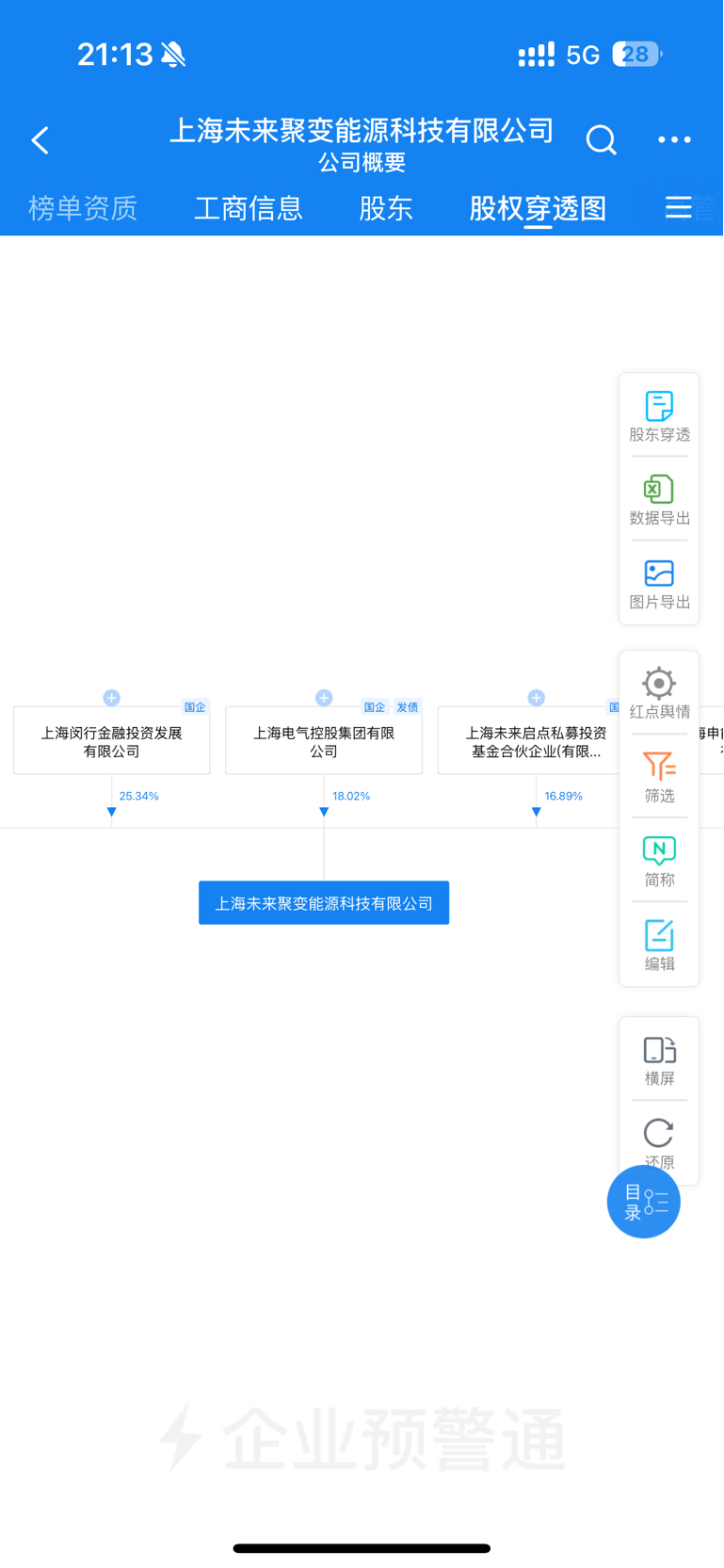This screenshot has width=724, height=1568.
Task: Open 股东穿透 shareholder penetration tool
Action: 659,416
